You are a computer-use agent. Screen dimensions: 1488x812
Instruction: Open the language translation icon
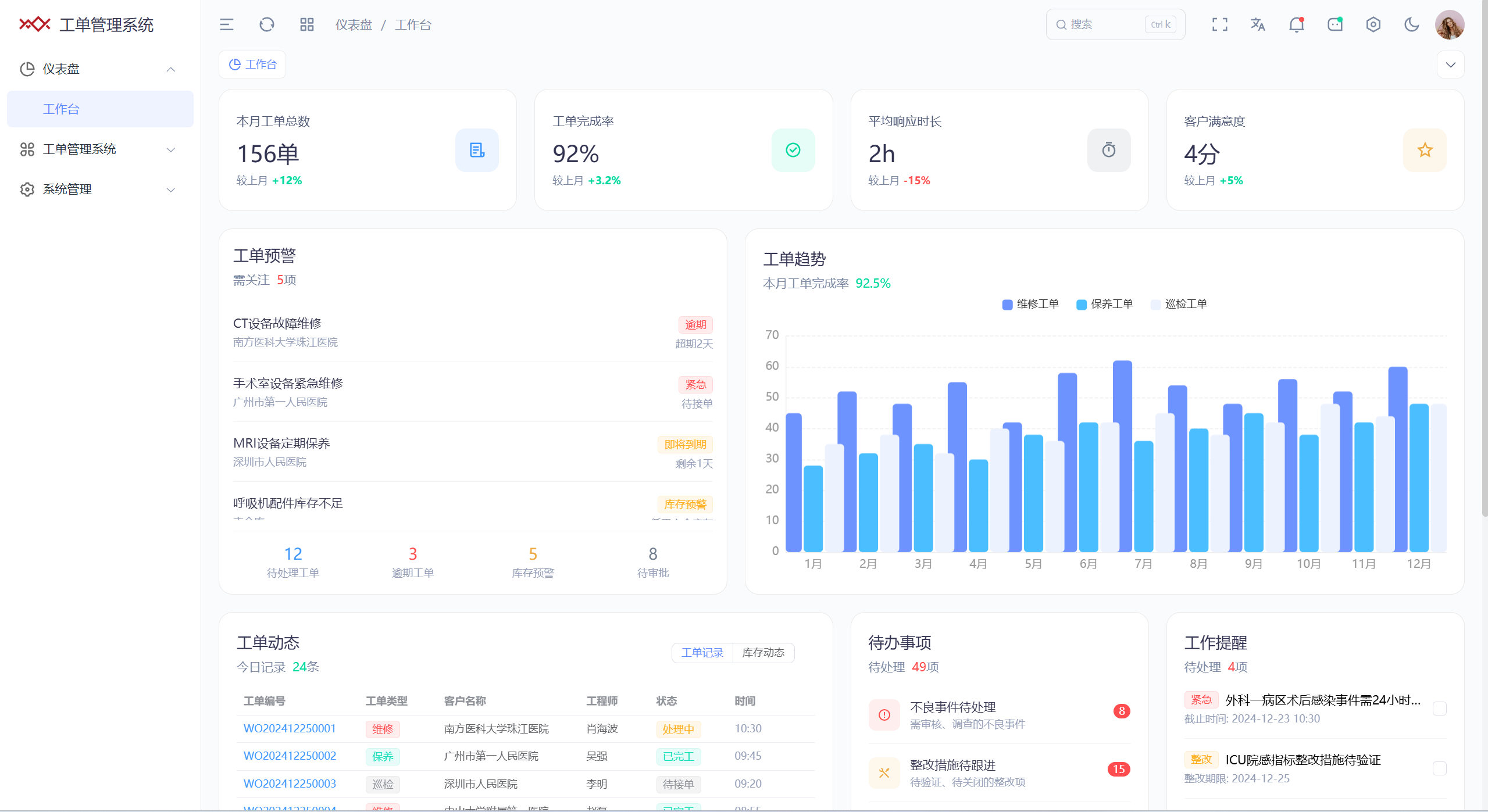click(x=1258, y=24)
